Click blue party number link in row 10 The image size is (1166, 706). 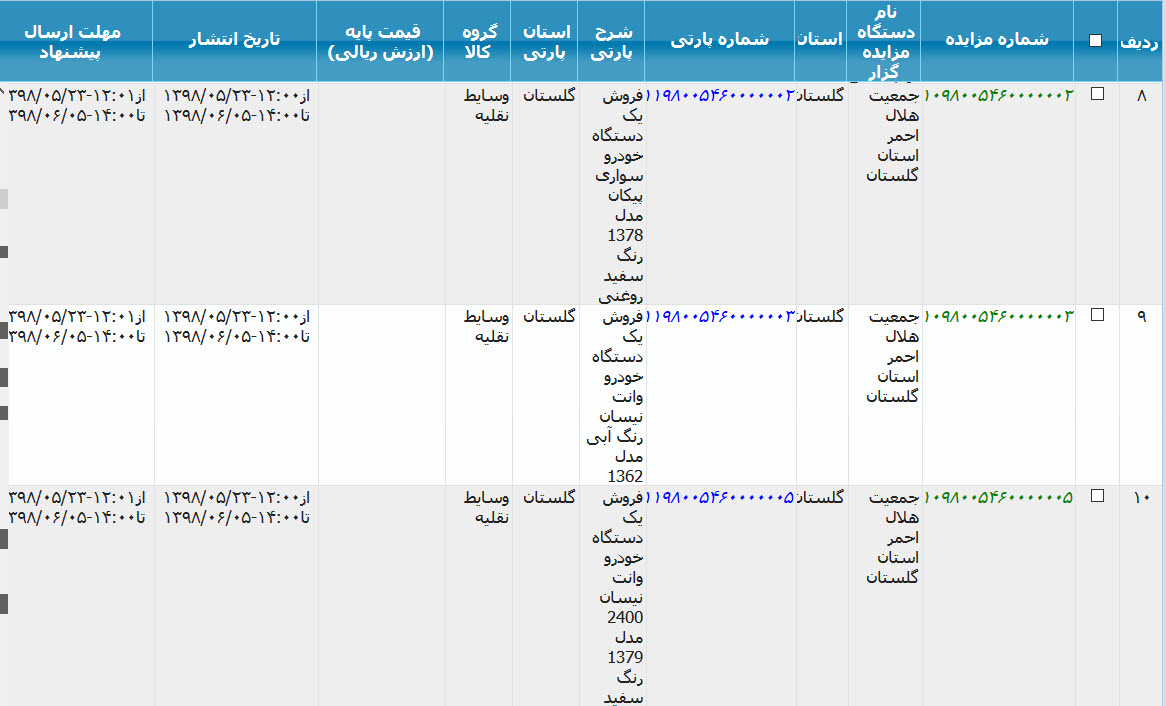click(720, 497)
